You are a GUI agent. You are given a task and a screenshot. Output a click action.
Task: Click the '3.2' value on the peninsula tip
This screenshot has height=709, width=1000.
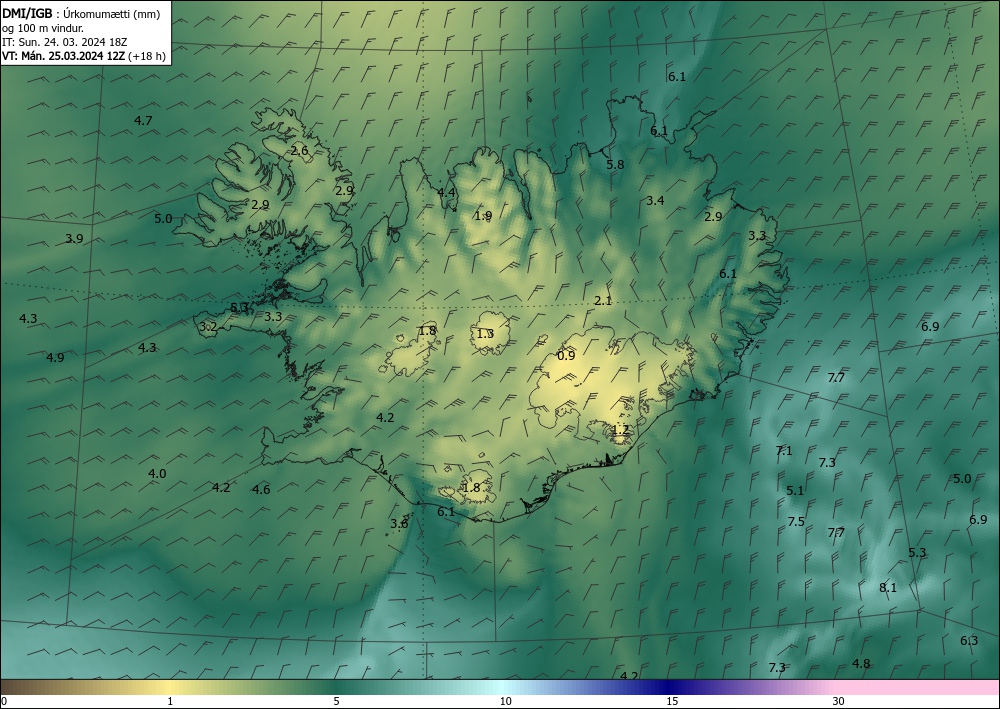coord(208,327)
